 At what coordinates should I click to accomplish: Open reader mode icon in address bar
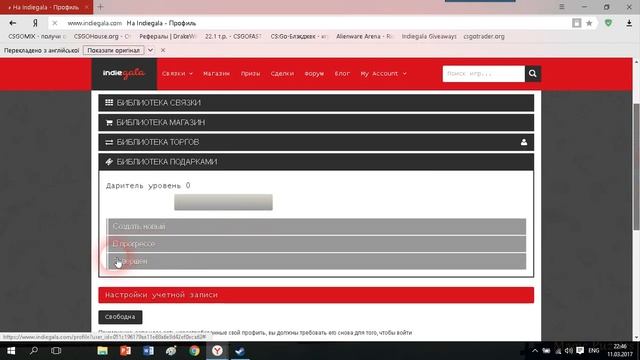coord(576,23)
